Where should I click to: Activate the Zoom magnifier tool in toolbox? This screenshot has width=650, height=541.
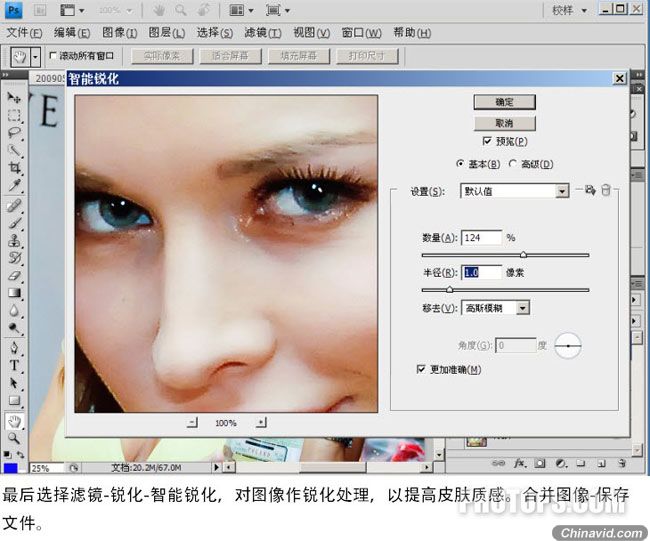click(14, 437)
